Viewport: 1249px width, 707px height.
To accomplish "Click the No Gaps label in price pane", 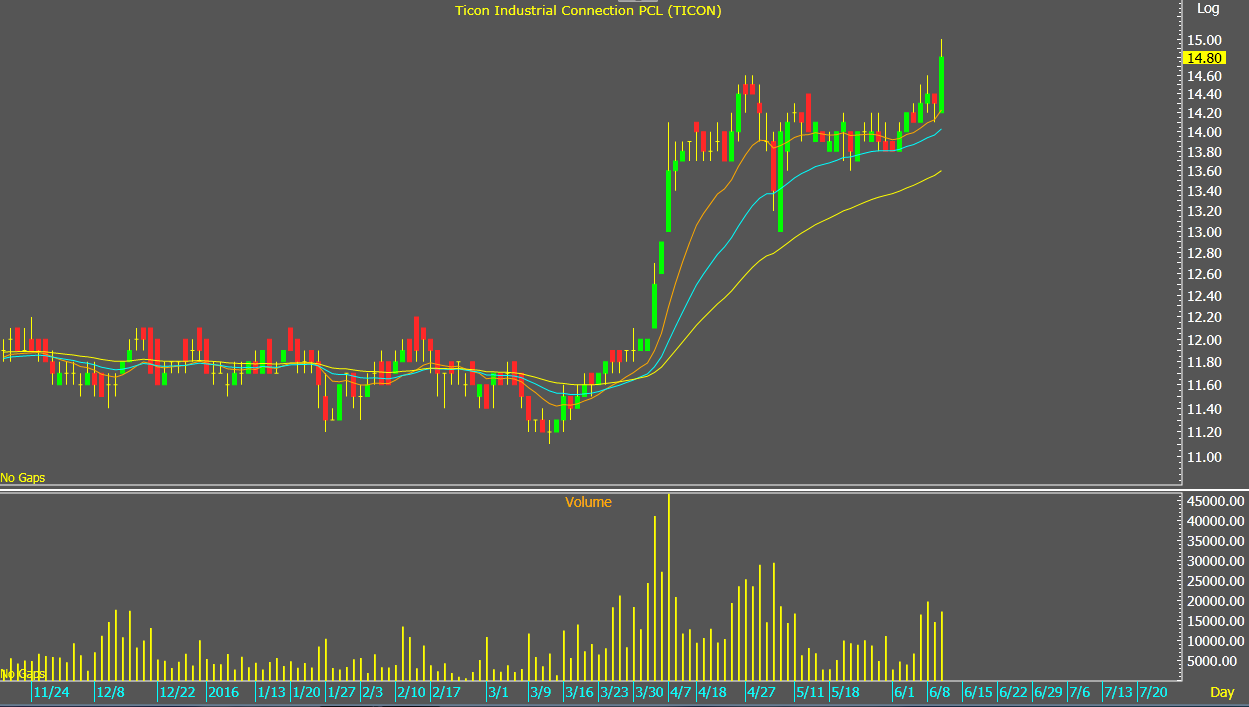I will pyautogui.click(x=23, y=478).
